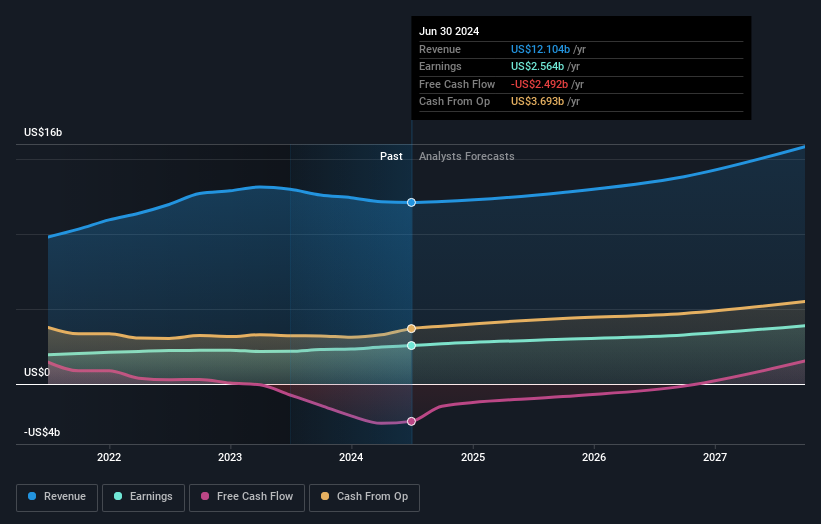This screenshot has width=821, height=524.
Task: Click the US$16b y-axis label
Action: click(x=43, y=132)
